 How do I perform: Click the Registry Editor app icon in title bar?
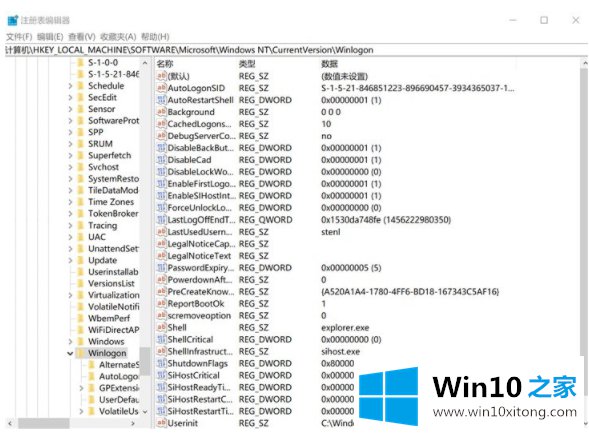click(x=12, y=20)
